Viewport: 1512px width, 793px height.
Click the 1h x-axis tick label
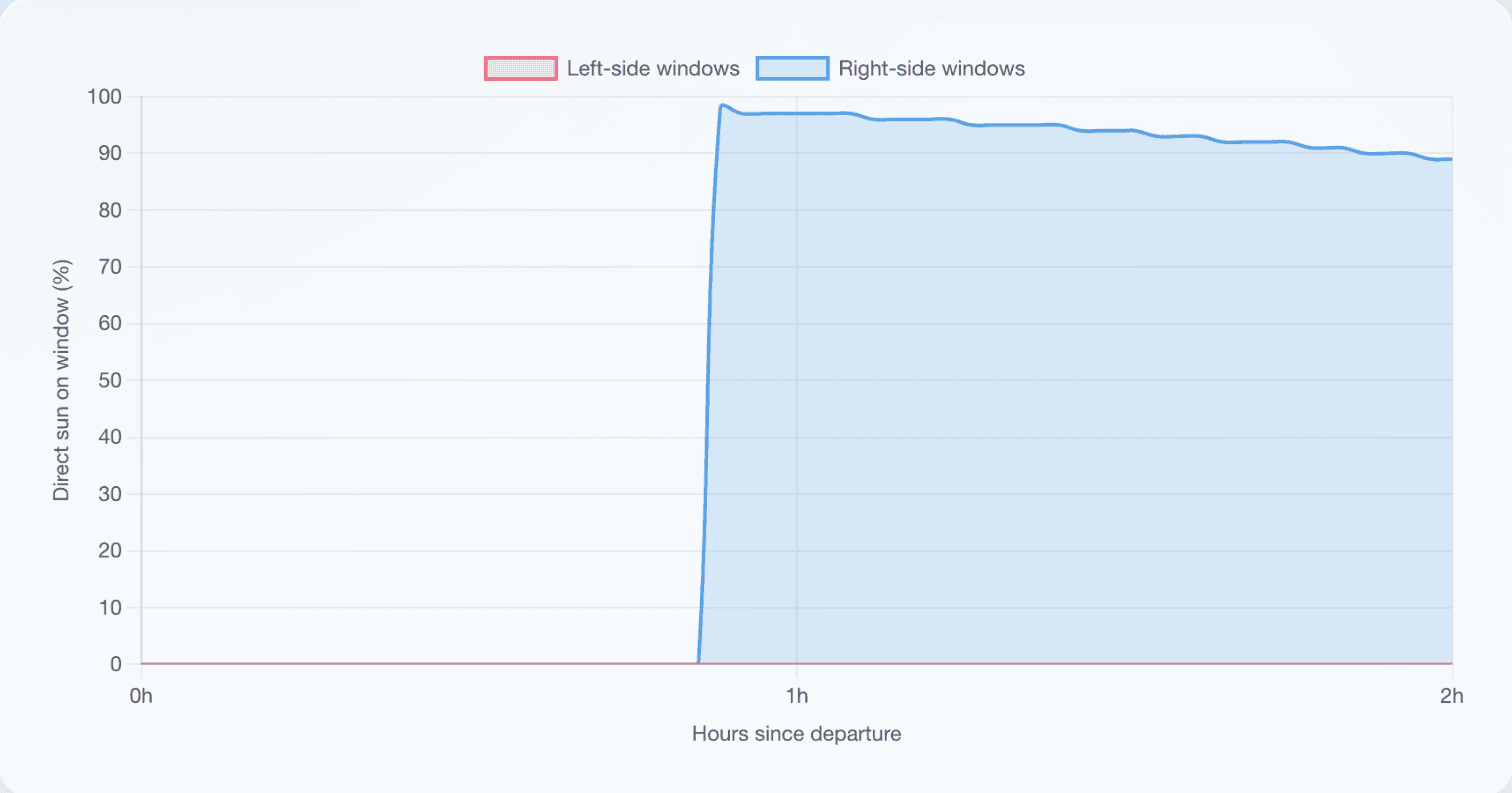click(796, 696)
